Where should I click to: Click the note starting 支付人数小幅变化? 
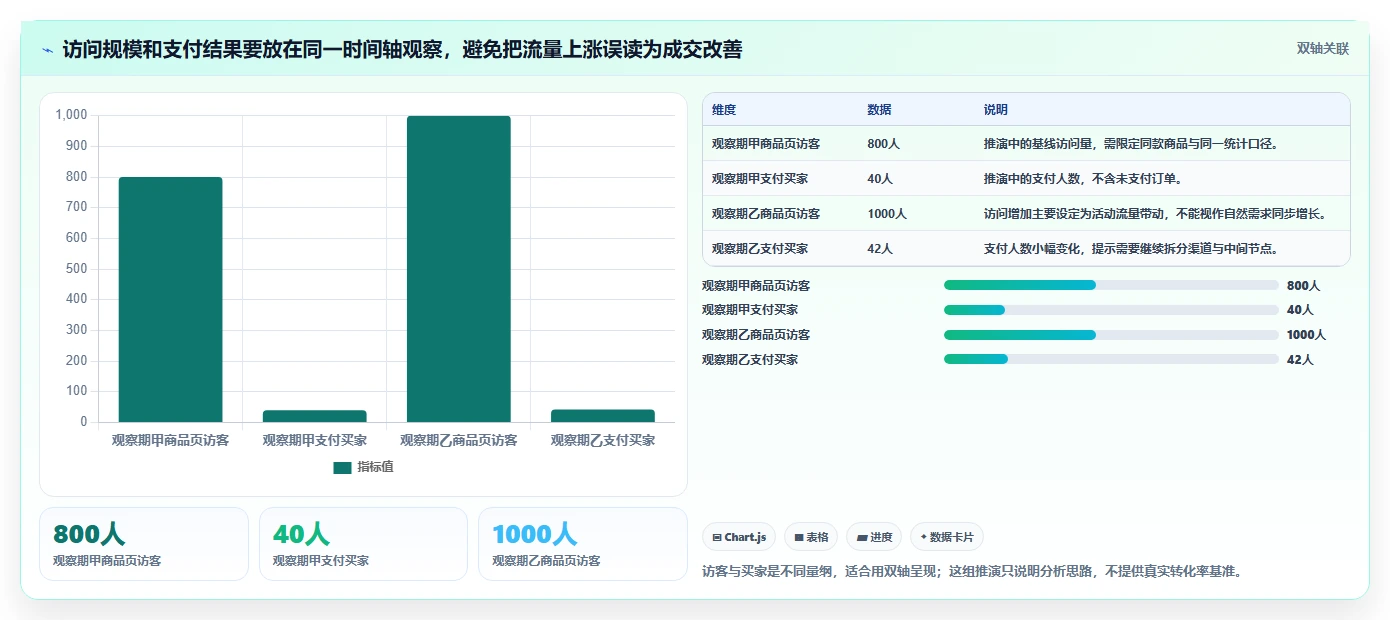(x=1131, y=249)
